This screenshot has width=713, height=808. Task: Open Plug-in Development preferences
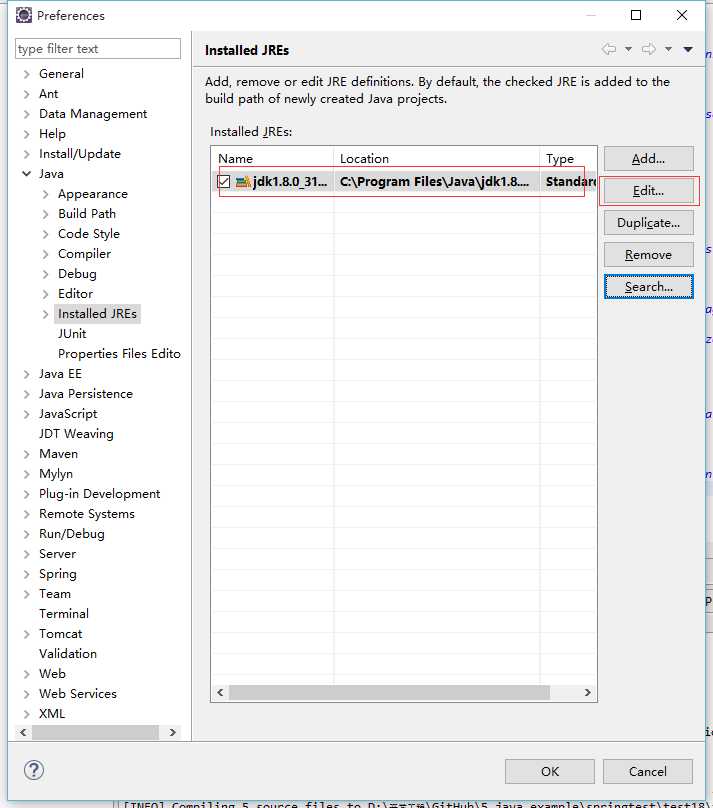click(99, 494)
